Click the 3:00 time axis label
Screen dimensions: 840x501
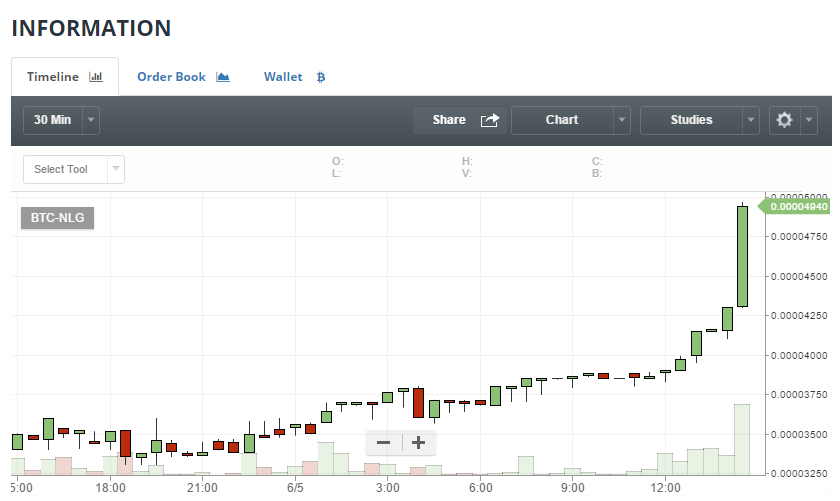pyautogui.click(x=388, y=488)
